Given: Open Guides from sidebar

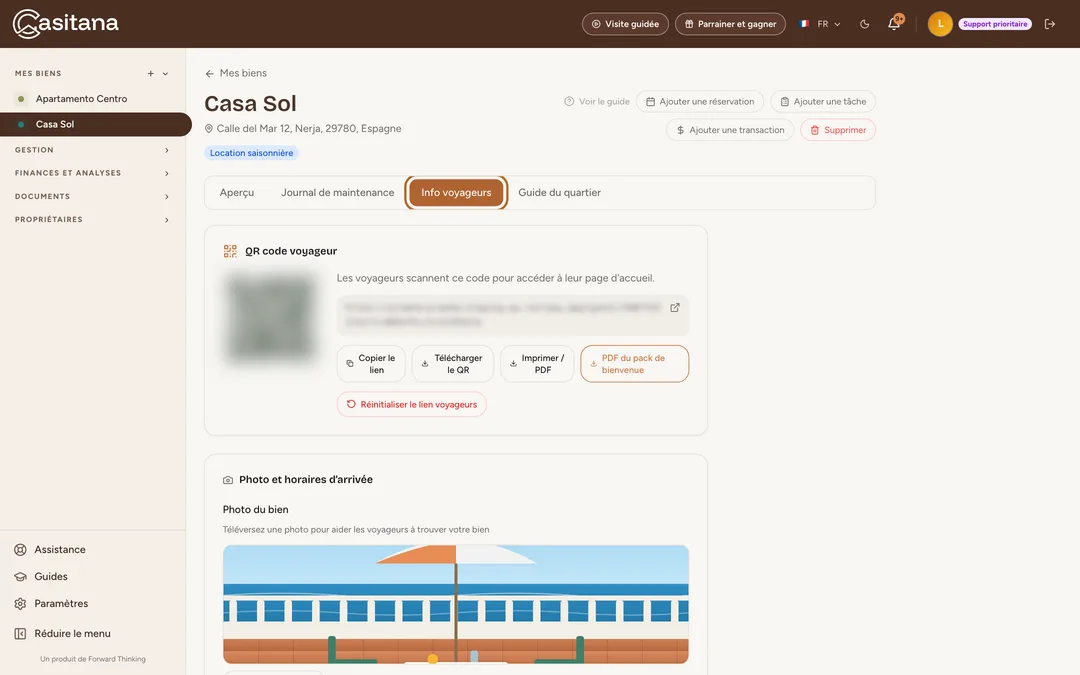Looking at the screenshot, I should [x=41, y=577].
